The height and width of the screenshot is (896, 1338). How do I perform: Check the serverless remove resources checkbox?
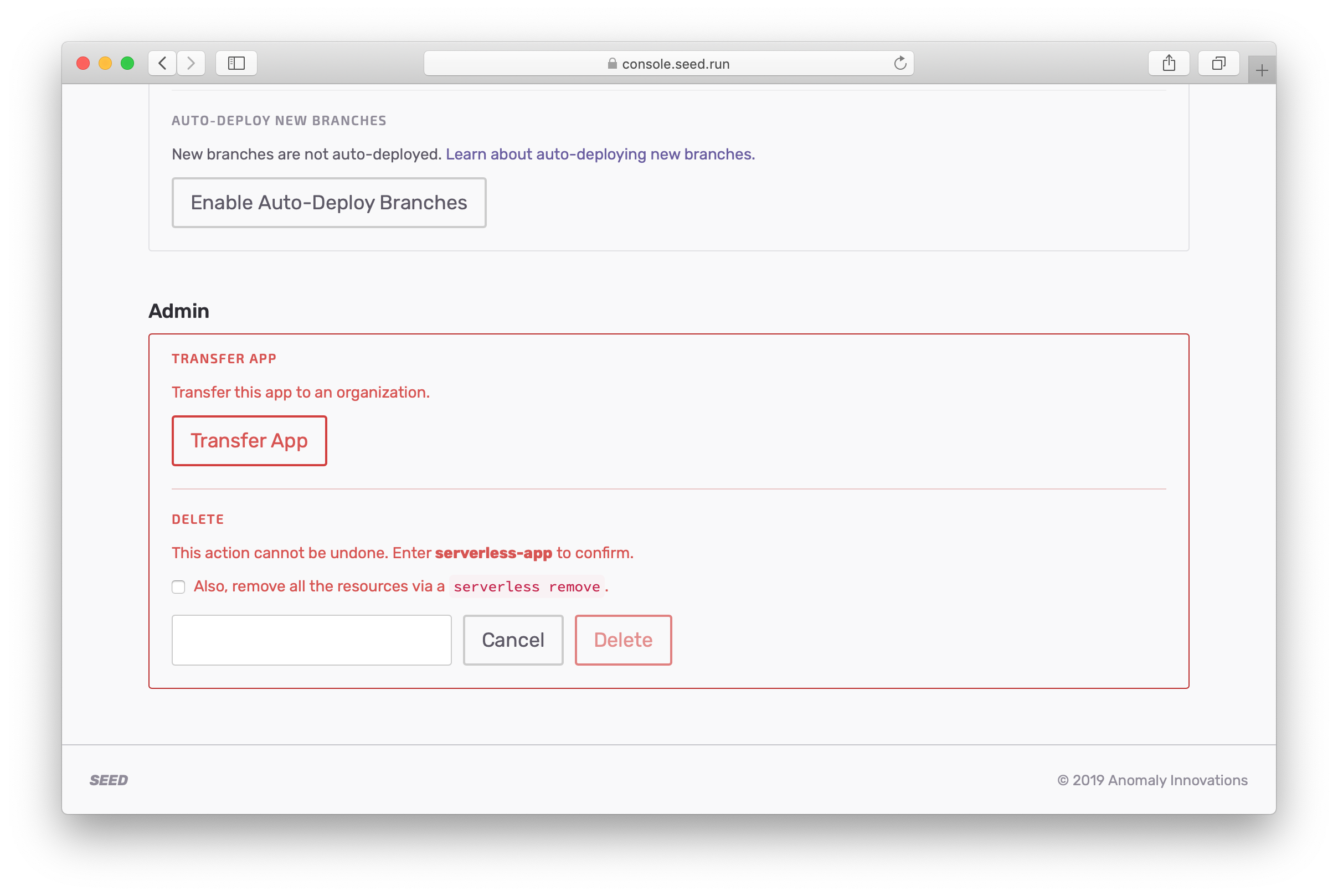pos(178,587)
